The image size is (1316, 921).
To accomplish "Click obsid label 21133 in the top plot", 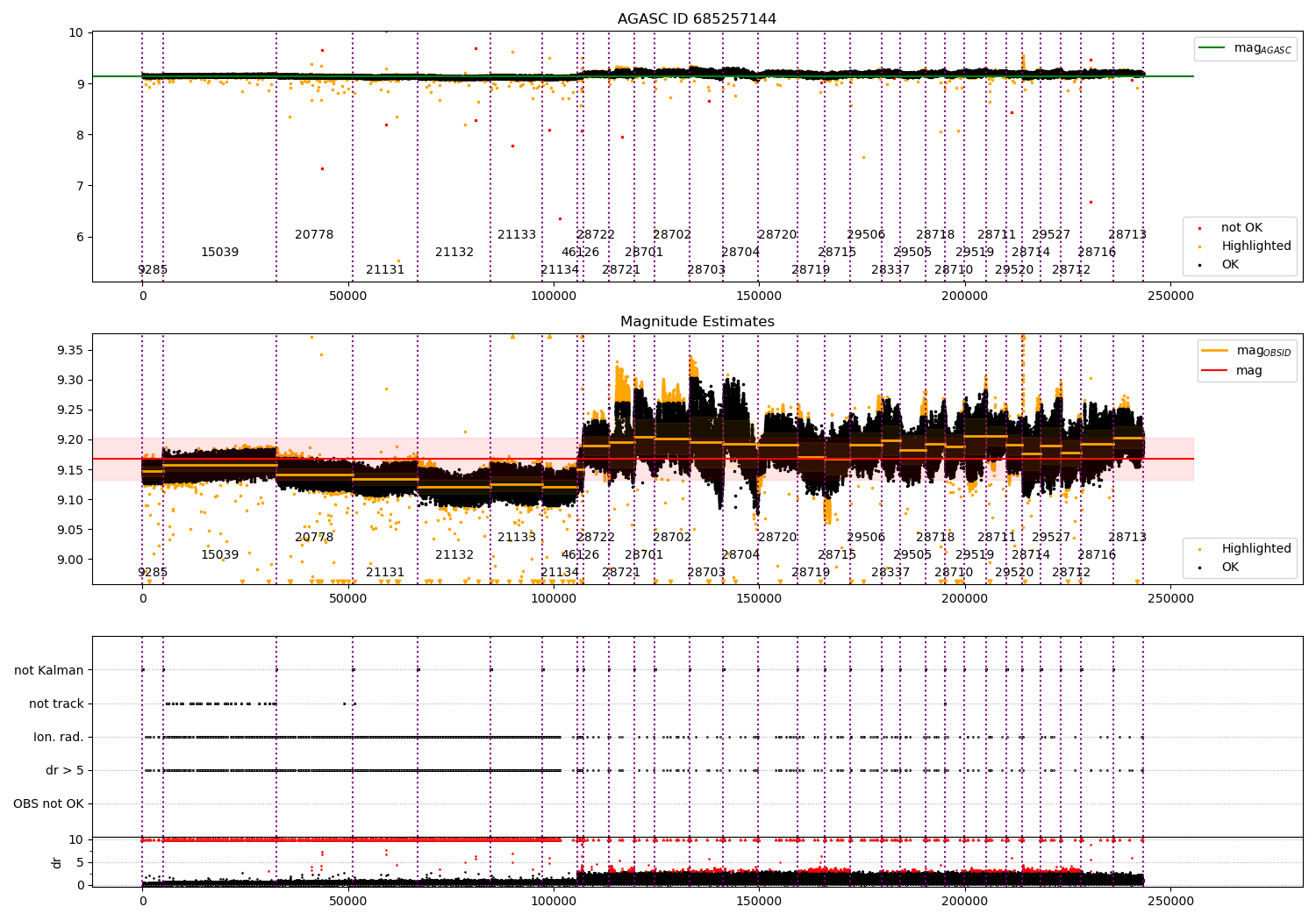I will tap(517, 234).
